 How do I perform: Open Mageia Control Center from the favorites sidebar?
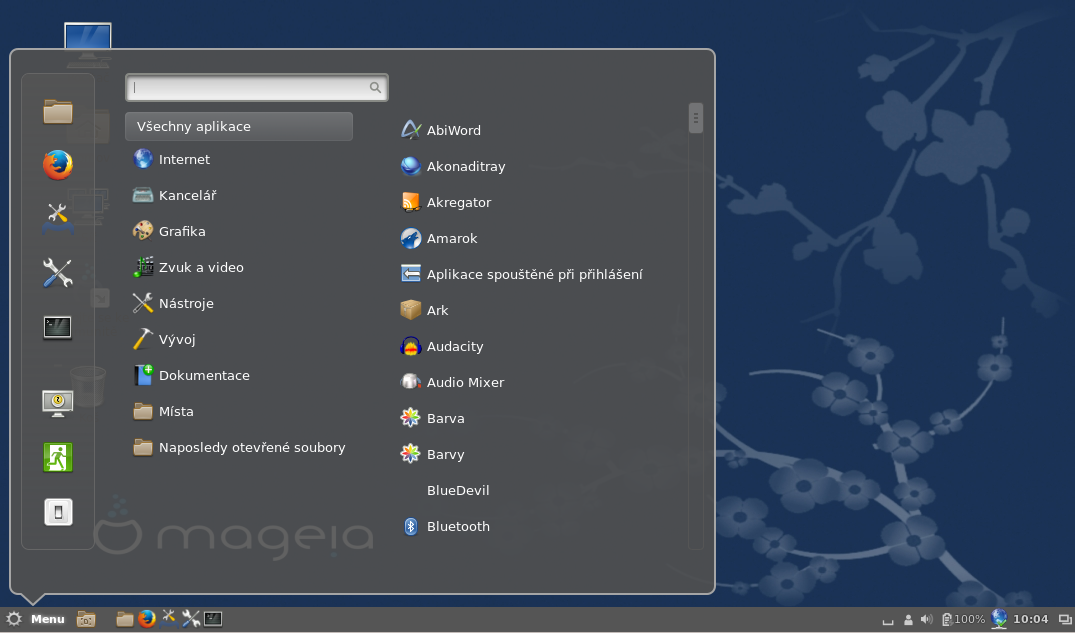coord(58,219)
